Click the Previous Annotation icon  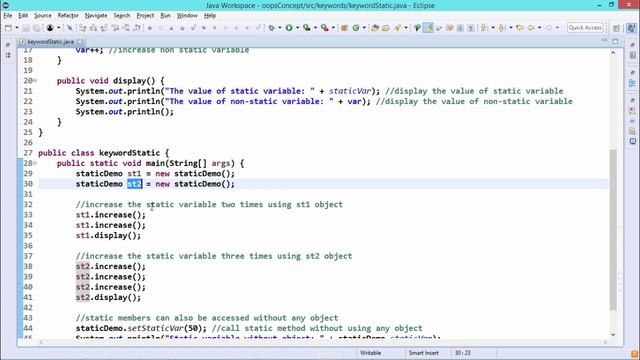coord(502,28)
